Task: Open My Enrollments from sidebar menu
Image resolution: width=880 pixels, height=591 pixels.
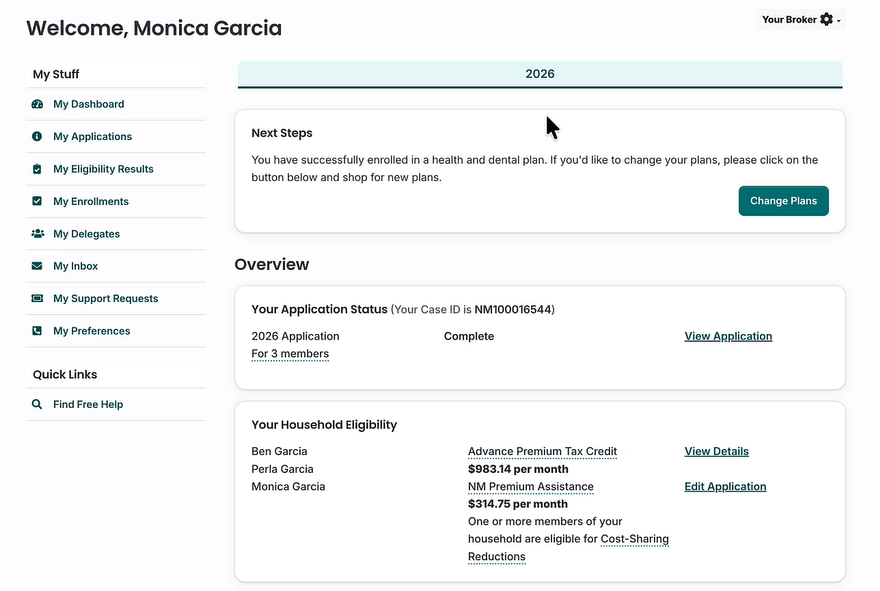Action: (91, 202)
